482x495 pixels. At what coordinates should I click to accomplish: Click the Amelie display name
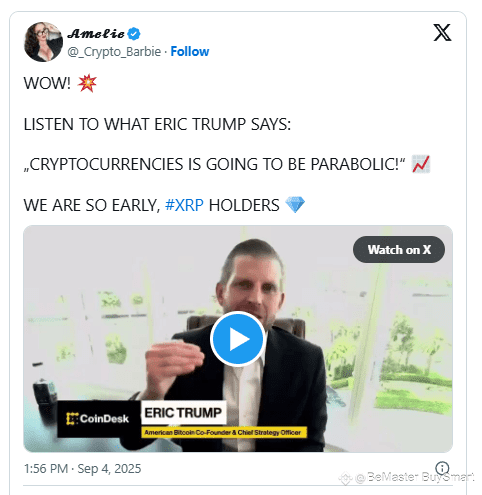96,34
